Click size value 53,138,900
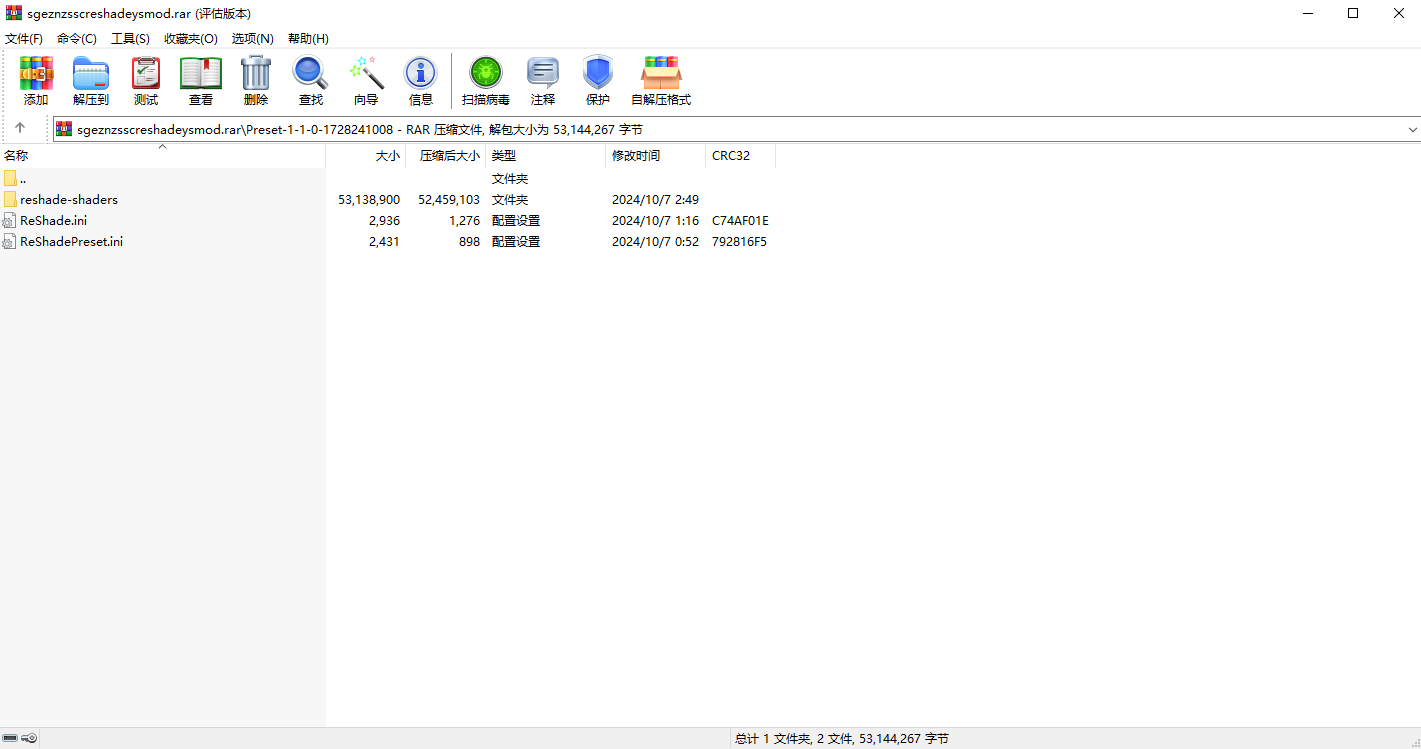Image resolution: width=1421 pixels, height=749 pixels. (369, 199)
